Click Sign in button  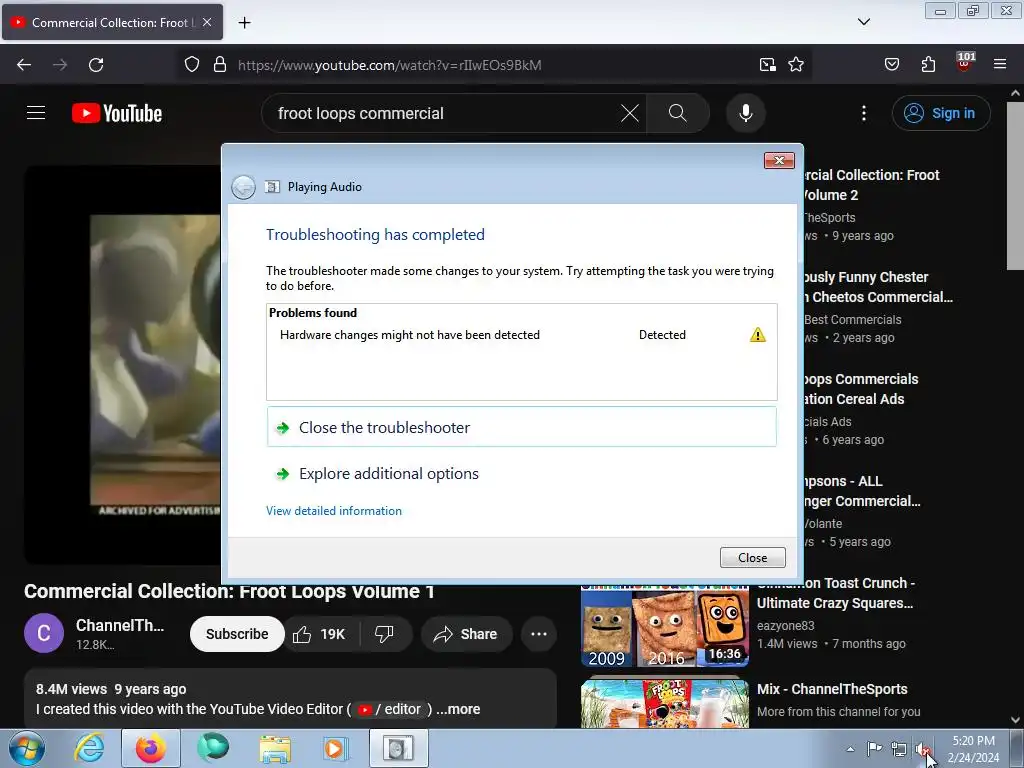[940, 113]
